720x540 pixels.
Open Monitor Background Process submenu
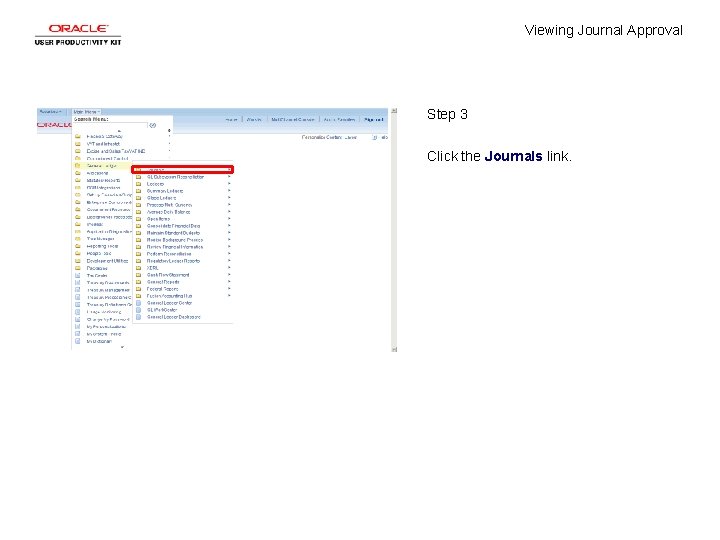point(174,240)
